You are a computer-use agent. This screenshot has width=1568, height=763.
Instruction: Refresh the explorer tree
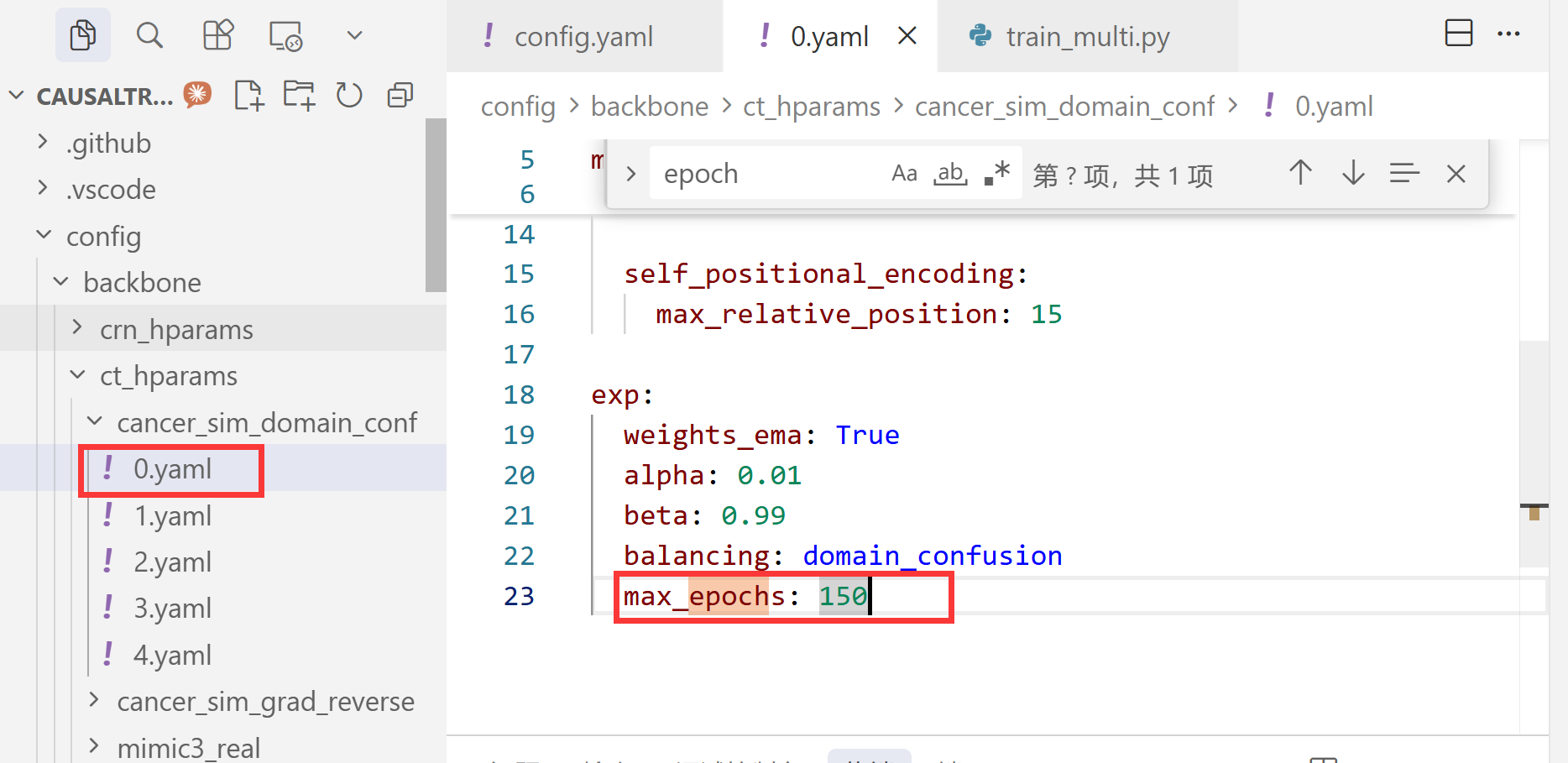(349, 95)
